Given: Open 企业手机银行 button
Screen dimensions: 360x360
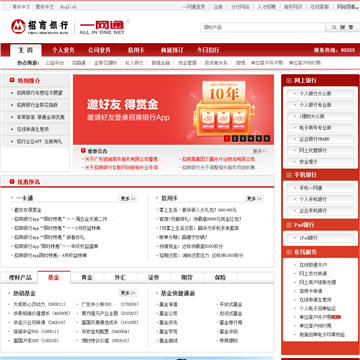Looking at the screenshot, I should [320, 211].
